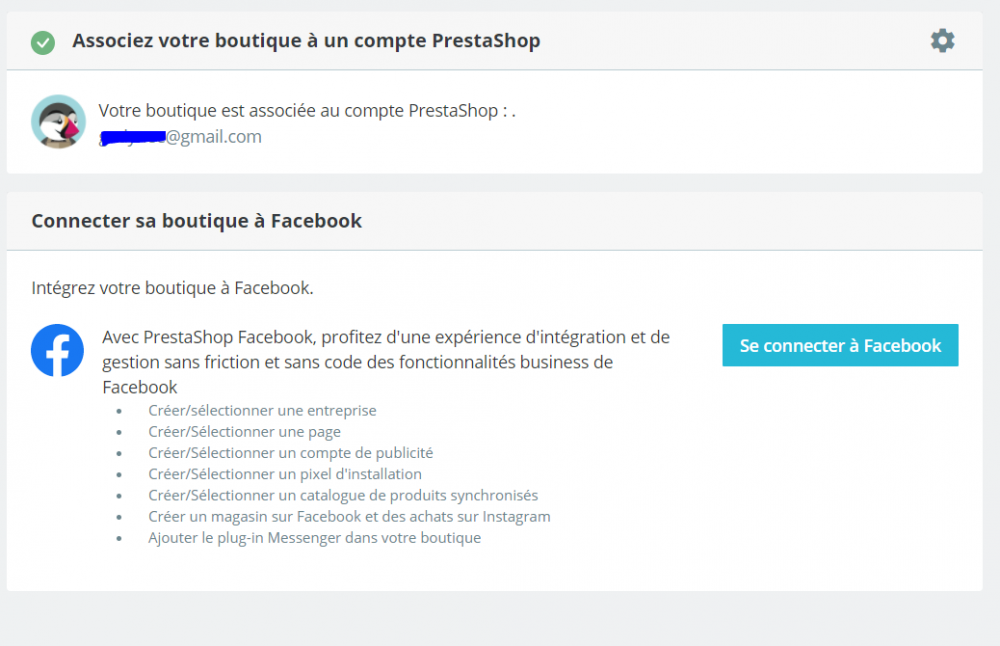Viewport: 1000px width, 646px height.
Task: Click the associated gmail.com account email
Action: tap(181, 137)
